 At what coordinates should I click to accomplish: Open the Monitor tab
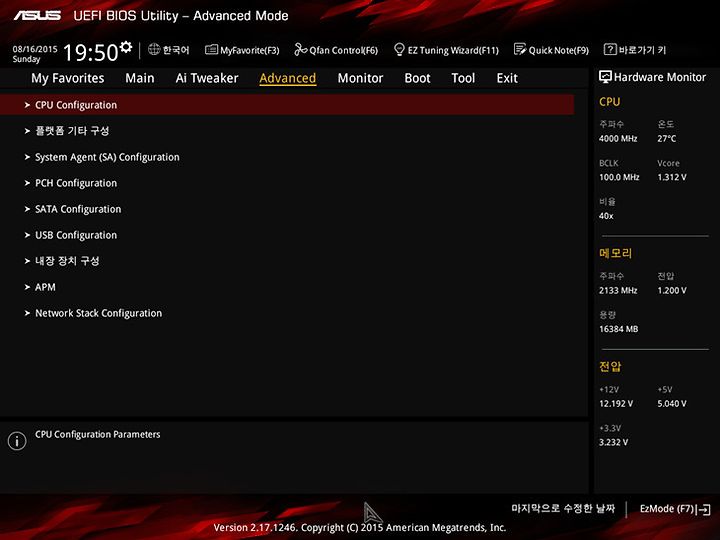360,78
